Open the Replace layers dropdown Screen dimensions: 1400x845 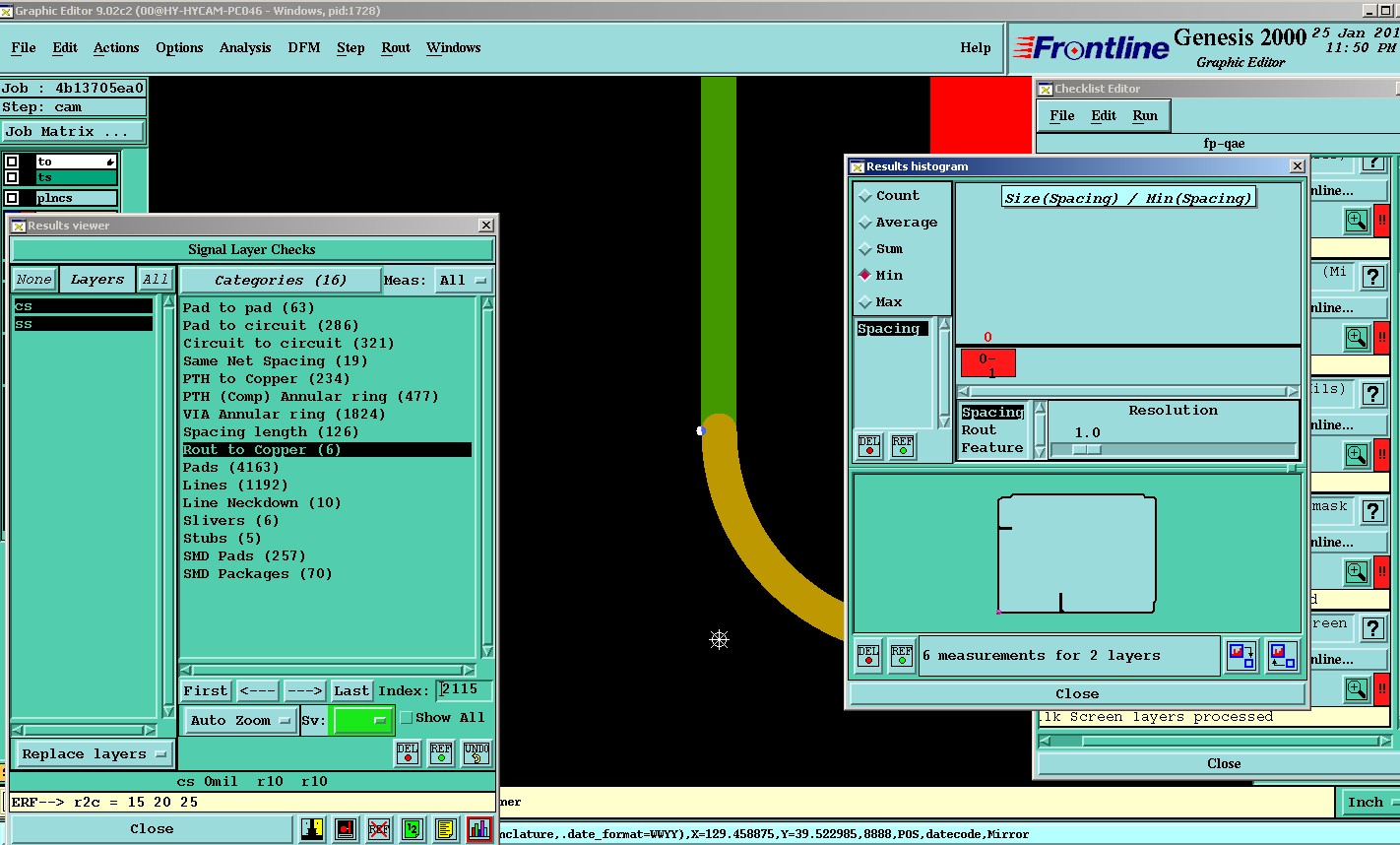coord(95,754)
